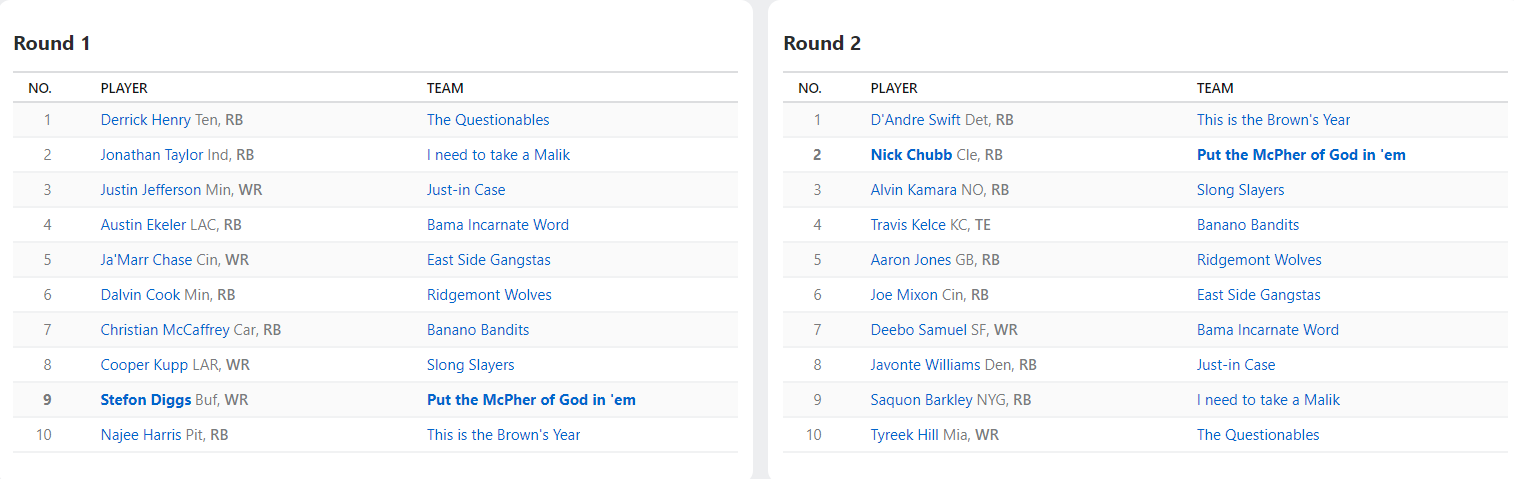Open Ja'Marr Chase player page

point(146,260)
